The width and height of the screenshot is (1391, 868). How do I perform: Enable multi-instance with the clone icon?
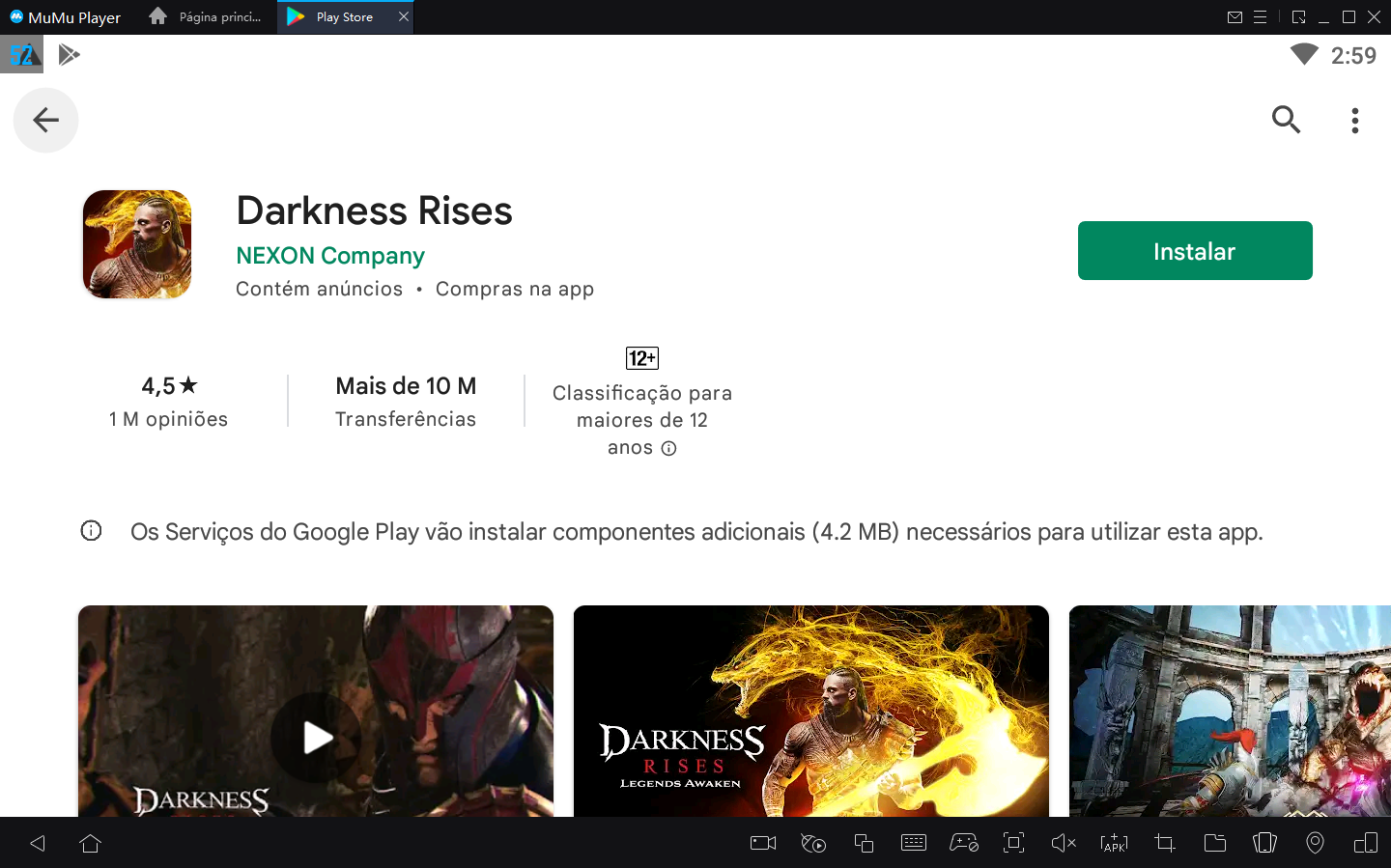pyautogui.click(x=864, y=842)
